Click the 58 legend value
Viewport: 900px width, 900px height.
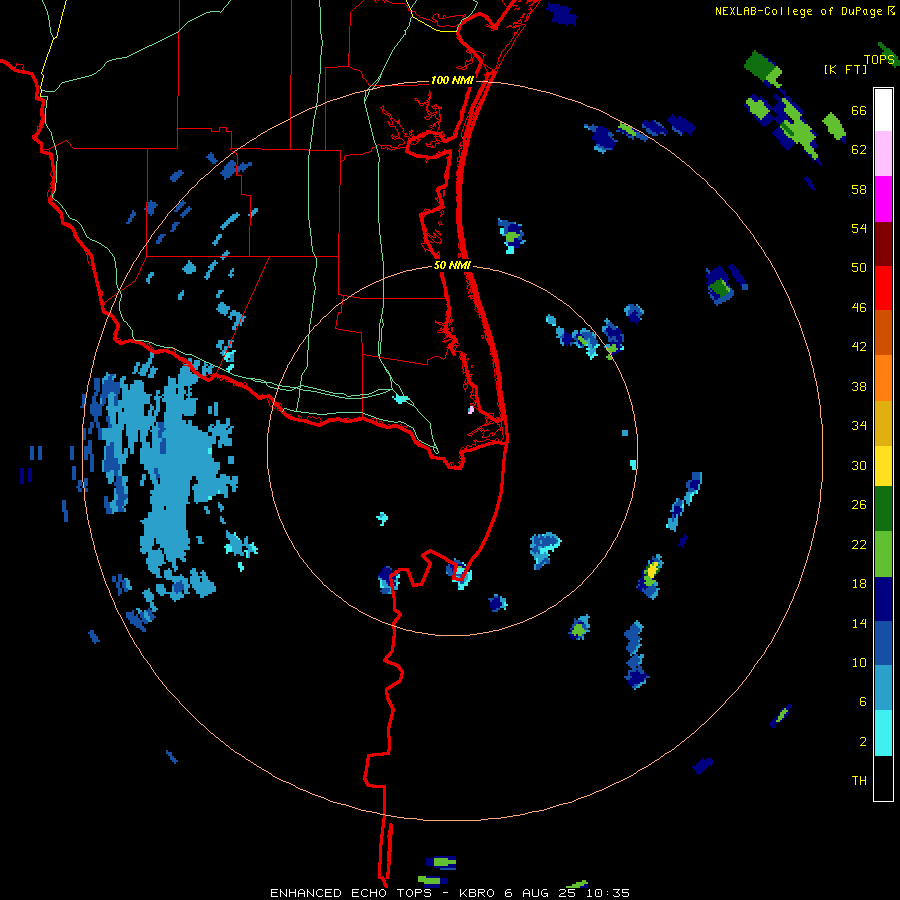pos(859,189)
